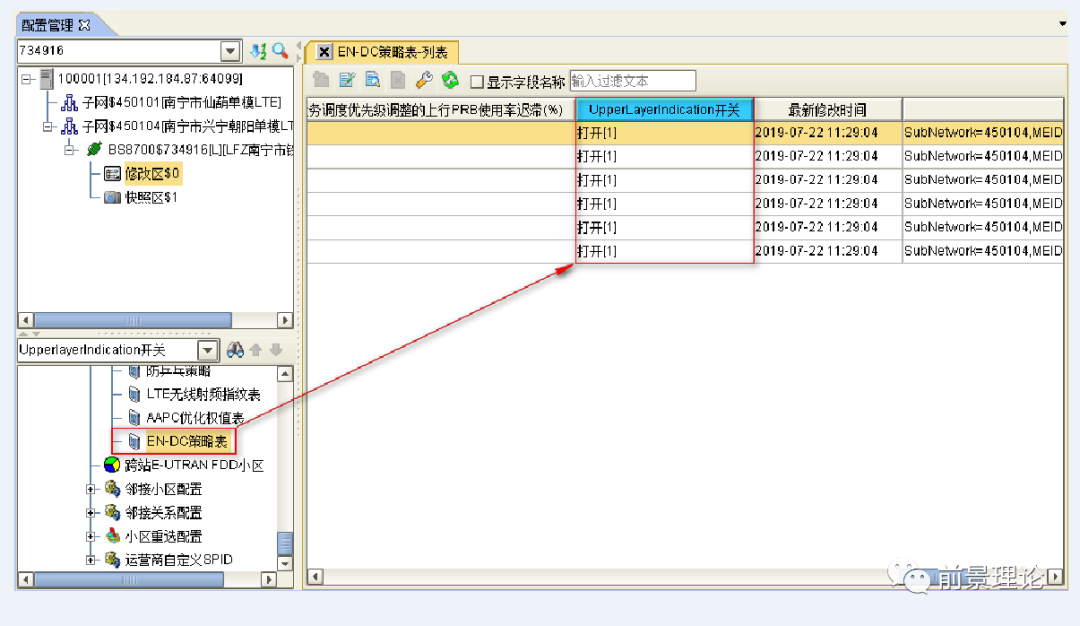Click the sort/locate icon next to the 734916 dropdown
Screen dimensions: 1080x626
pos(258,51)
